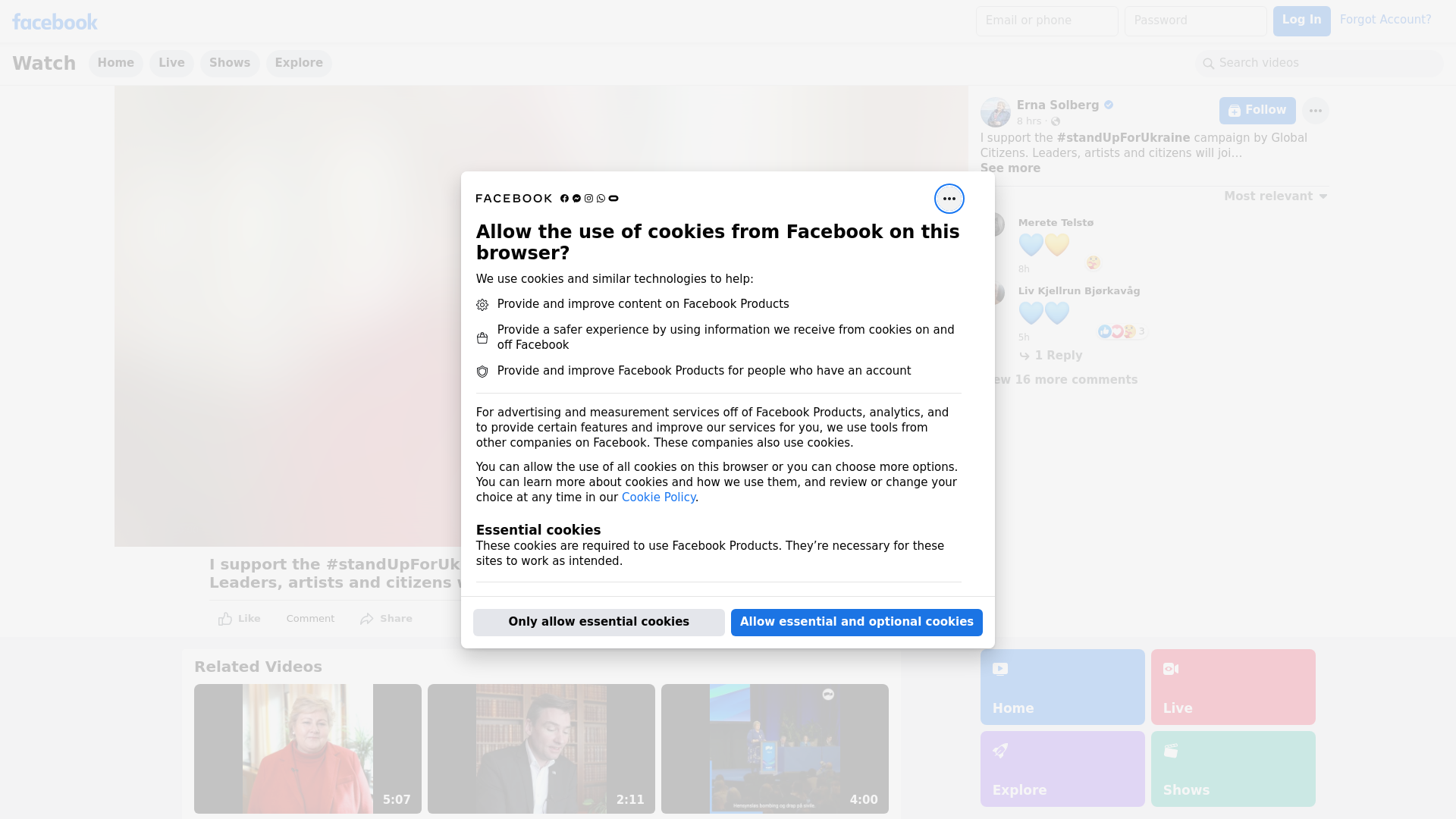Click Only allow essential cookies button

click(598, 622)
